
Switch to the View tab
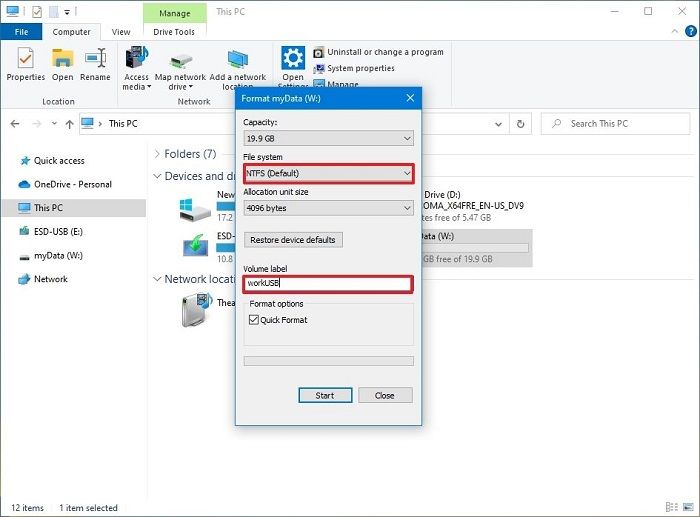121,32
